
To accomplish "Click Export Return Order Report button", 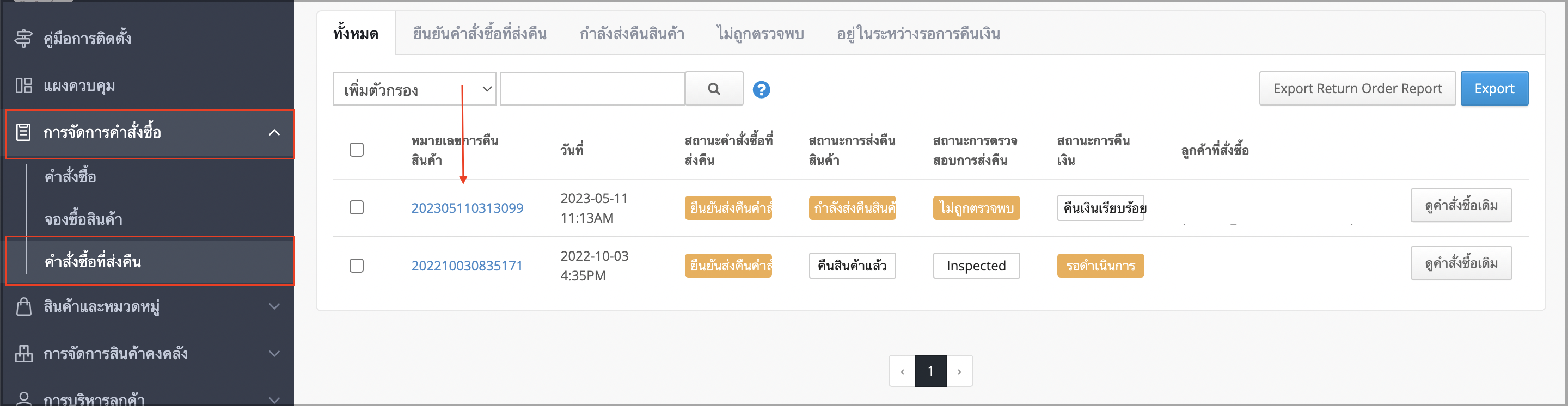I will pyautogui.click(x=1357, y=89).
